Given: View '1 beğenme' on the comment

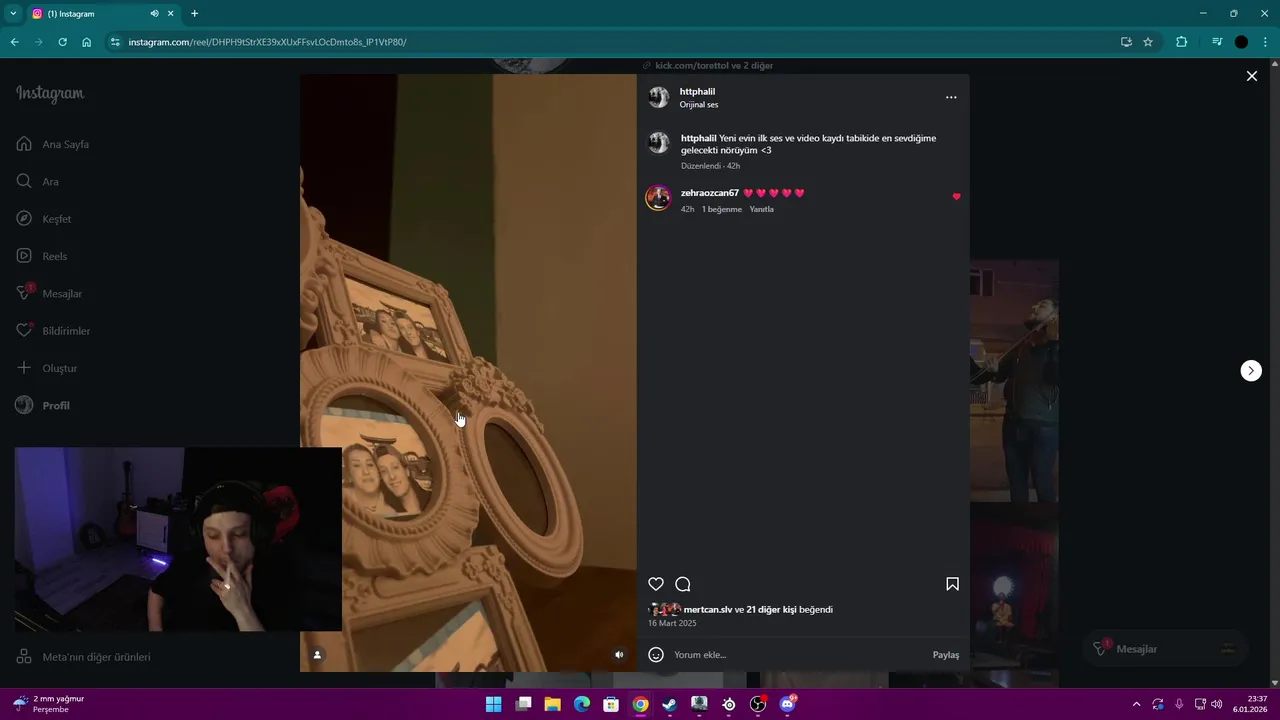Looking at the screenshot, I should (x=722, y=209).
